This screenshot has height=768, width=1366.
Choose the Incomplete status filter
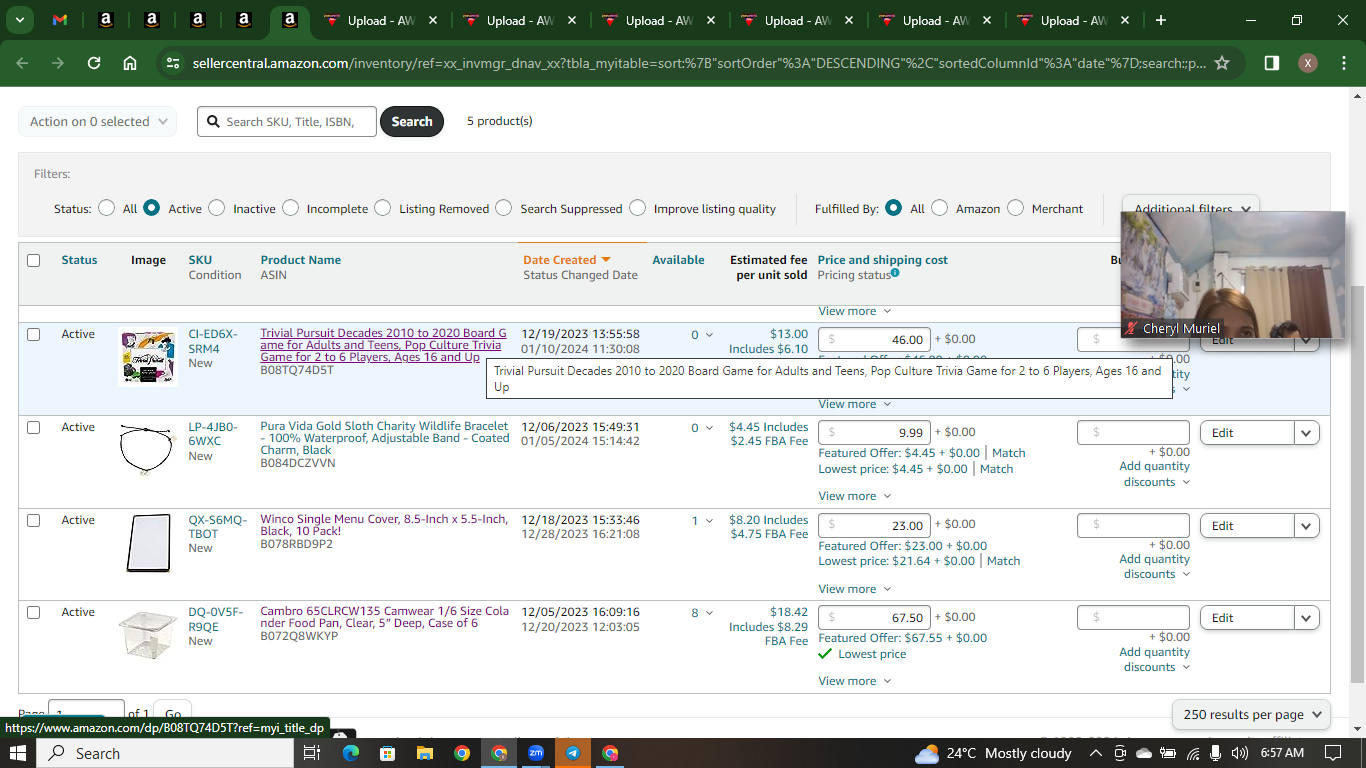pyautogui.click(x=290, y=208)
